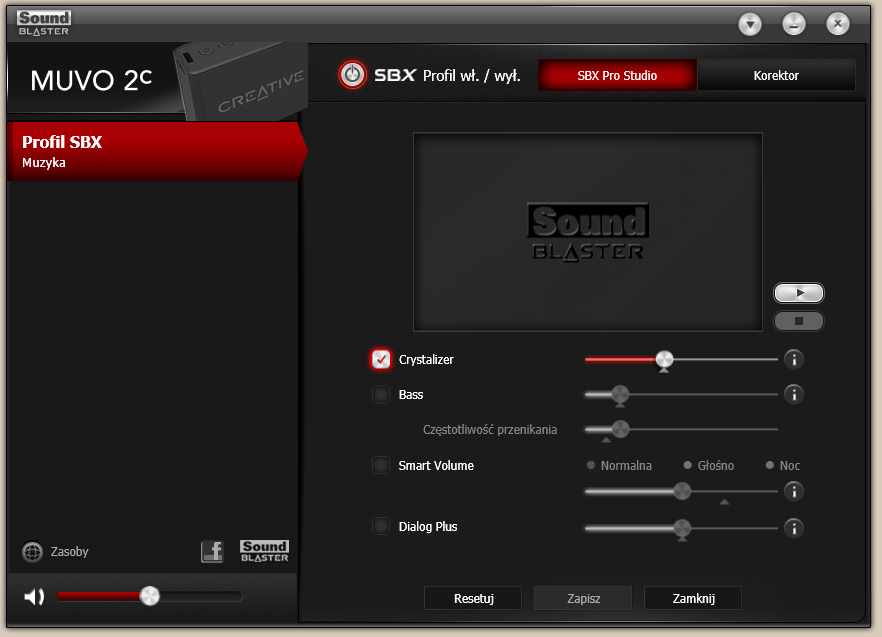The height and width of the screenshot is (637, 882).
Task: Switch to the Korektor tab
Action: (x=776, y=75)
